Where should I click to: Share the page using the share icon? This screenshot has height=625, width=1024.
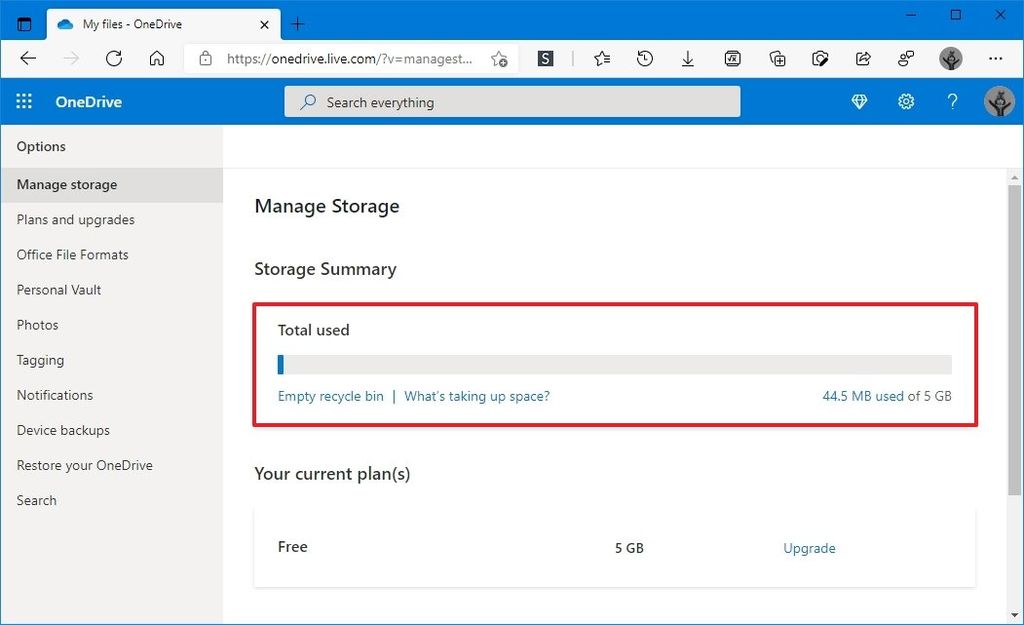[x=862, y=58]
